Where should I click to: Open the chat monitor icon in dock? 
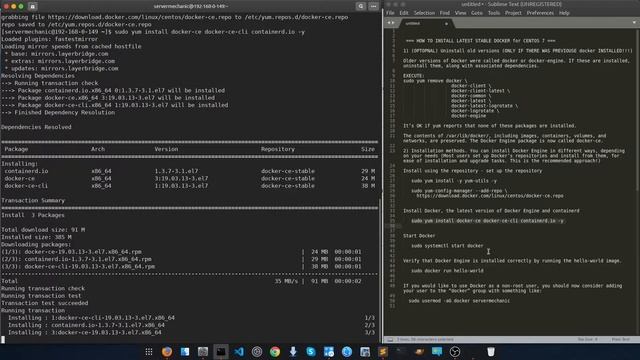click(x=437, y=352)
